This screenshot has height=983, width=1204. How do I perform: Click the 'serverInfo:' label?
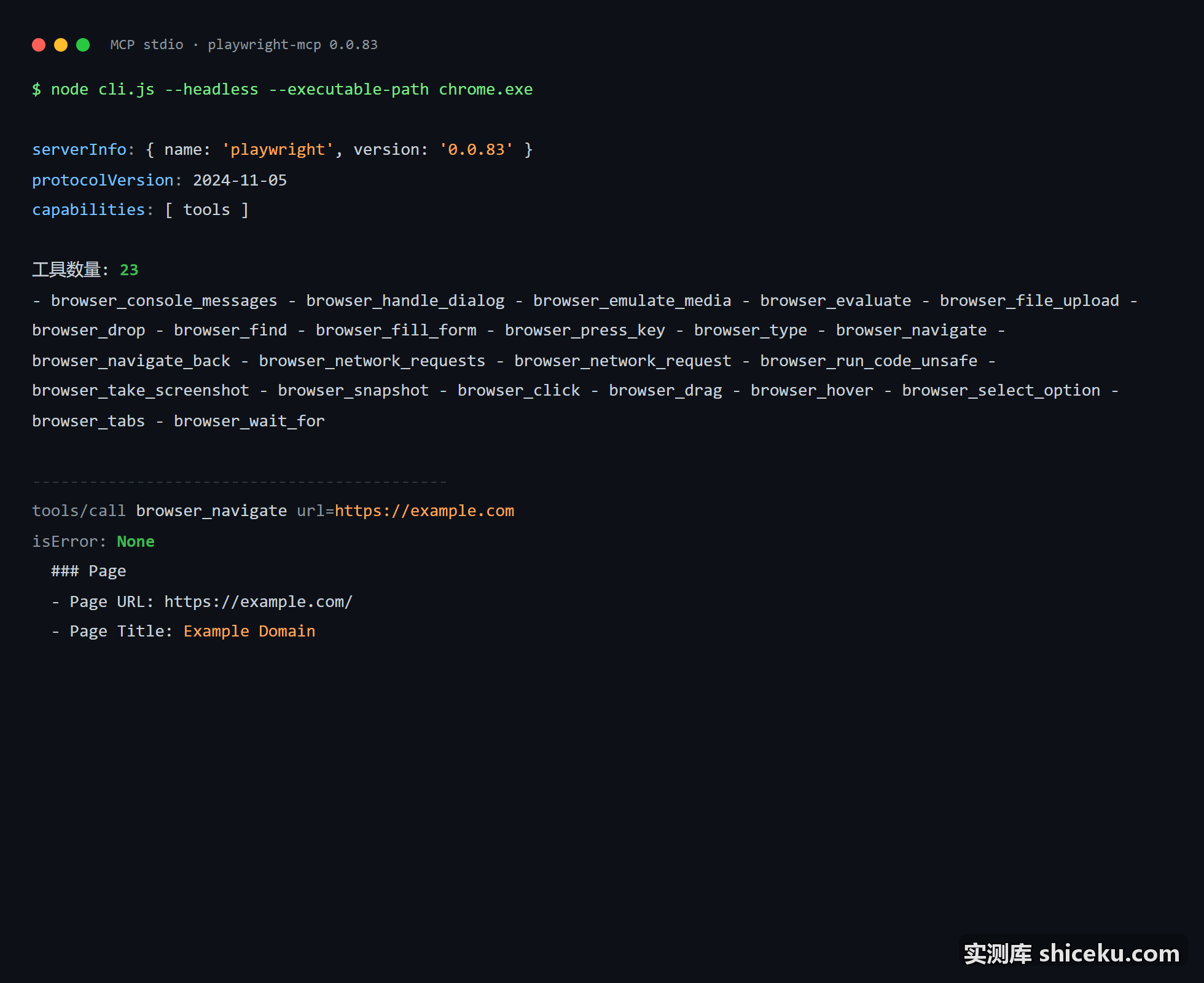click(x=84, y=150)
